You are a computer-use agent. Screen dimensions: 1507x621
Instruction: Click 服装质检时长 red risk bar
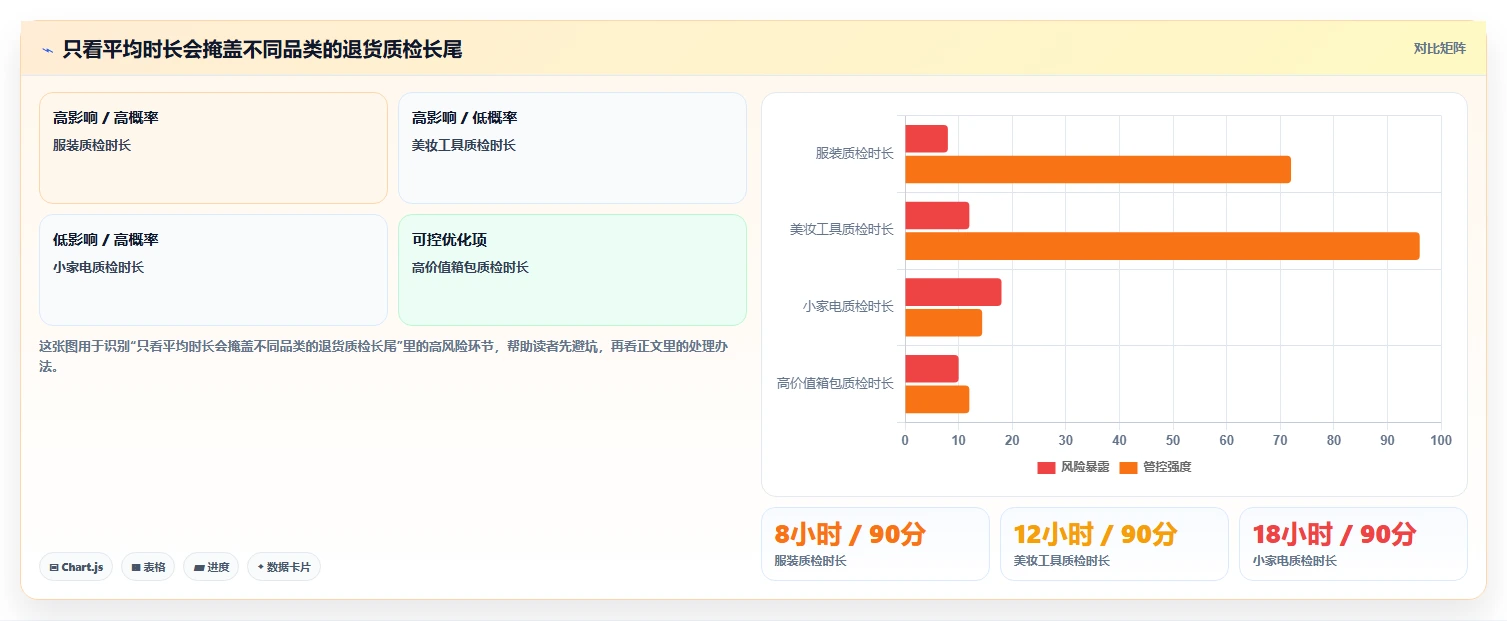coord(926,139)
